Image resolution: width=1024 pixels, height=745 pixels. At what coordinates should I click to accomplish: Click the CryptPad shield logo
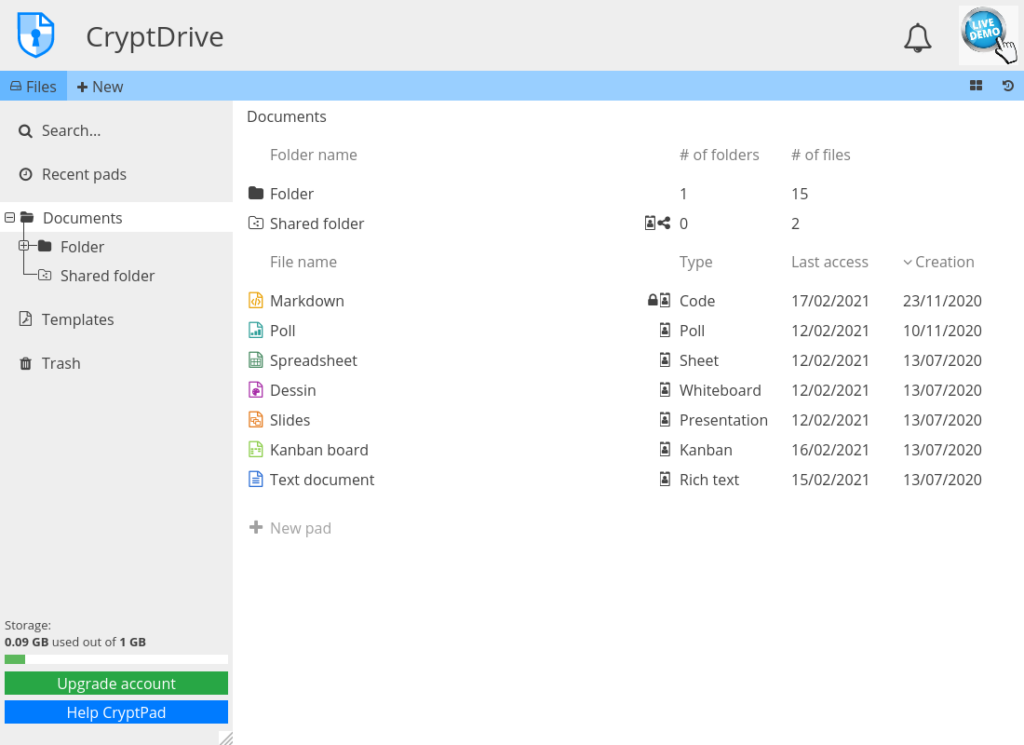(36, 35)
